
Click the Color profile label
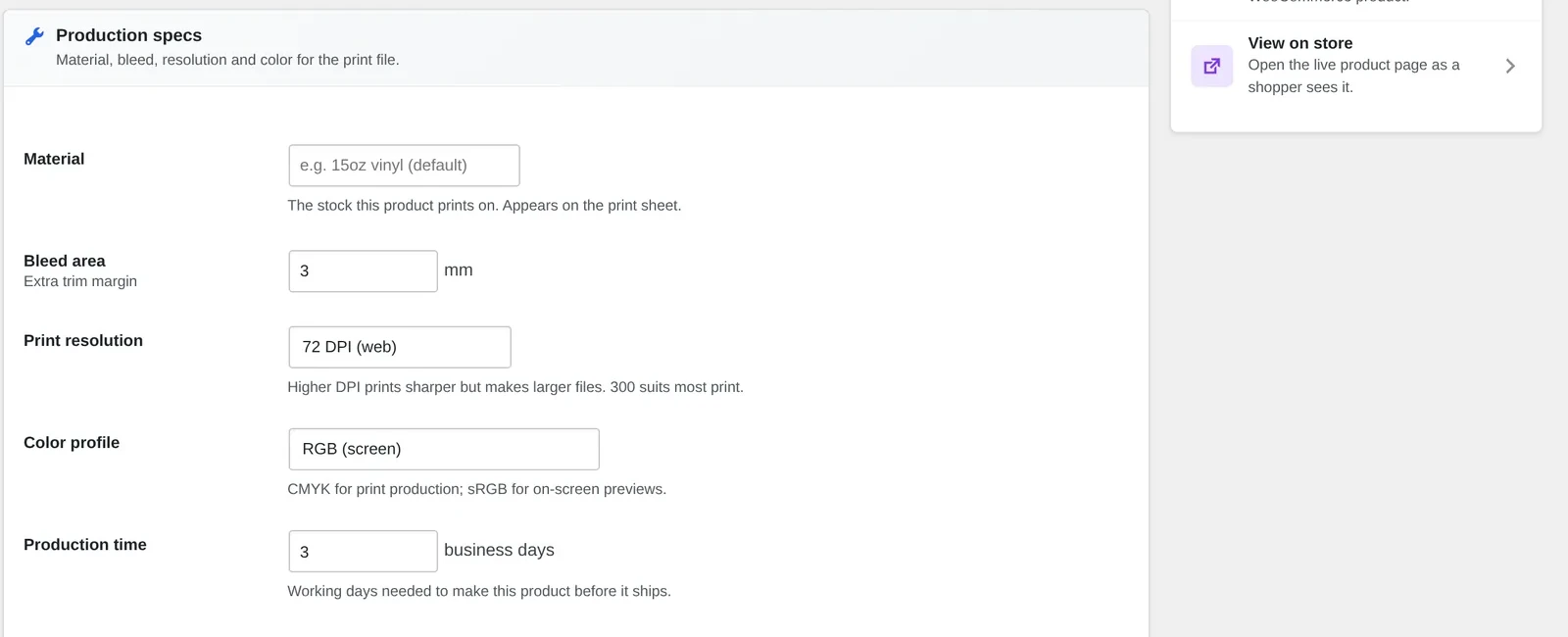pyautogui.click(x=72, y=442)
